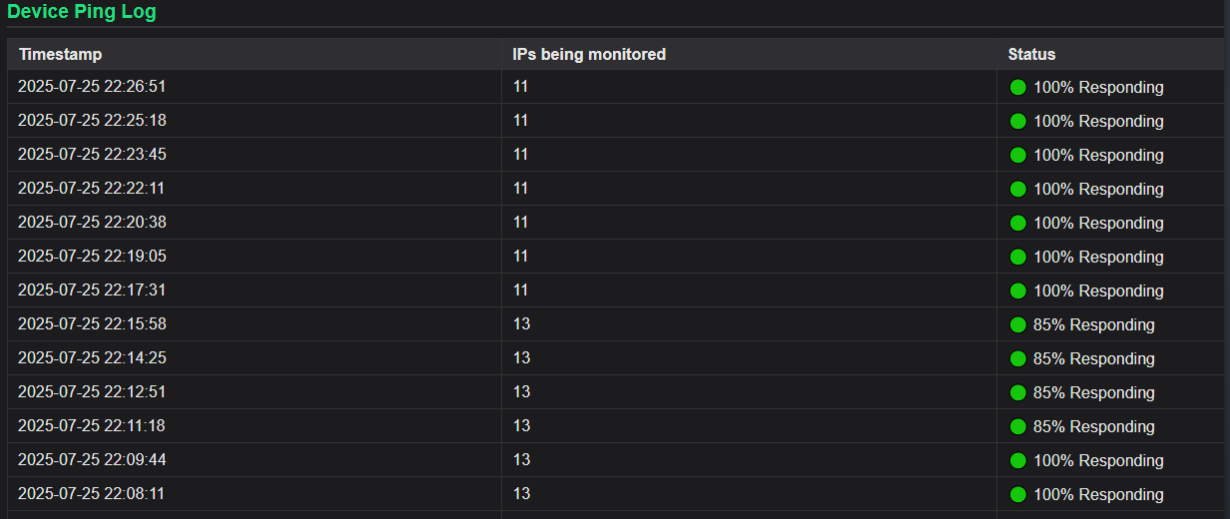Click 100% Responding text at 22:22:11
The image size is (1230, 519).
click(x=1098, y=189)
